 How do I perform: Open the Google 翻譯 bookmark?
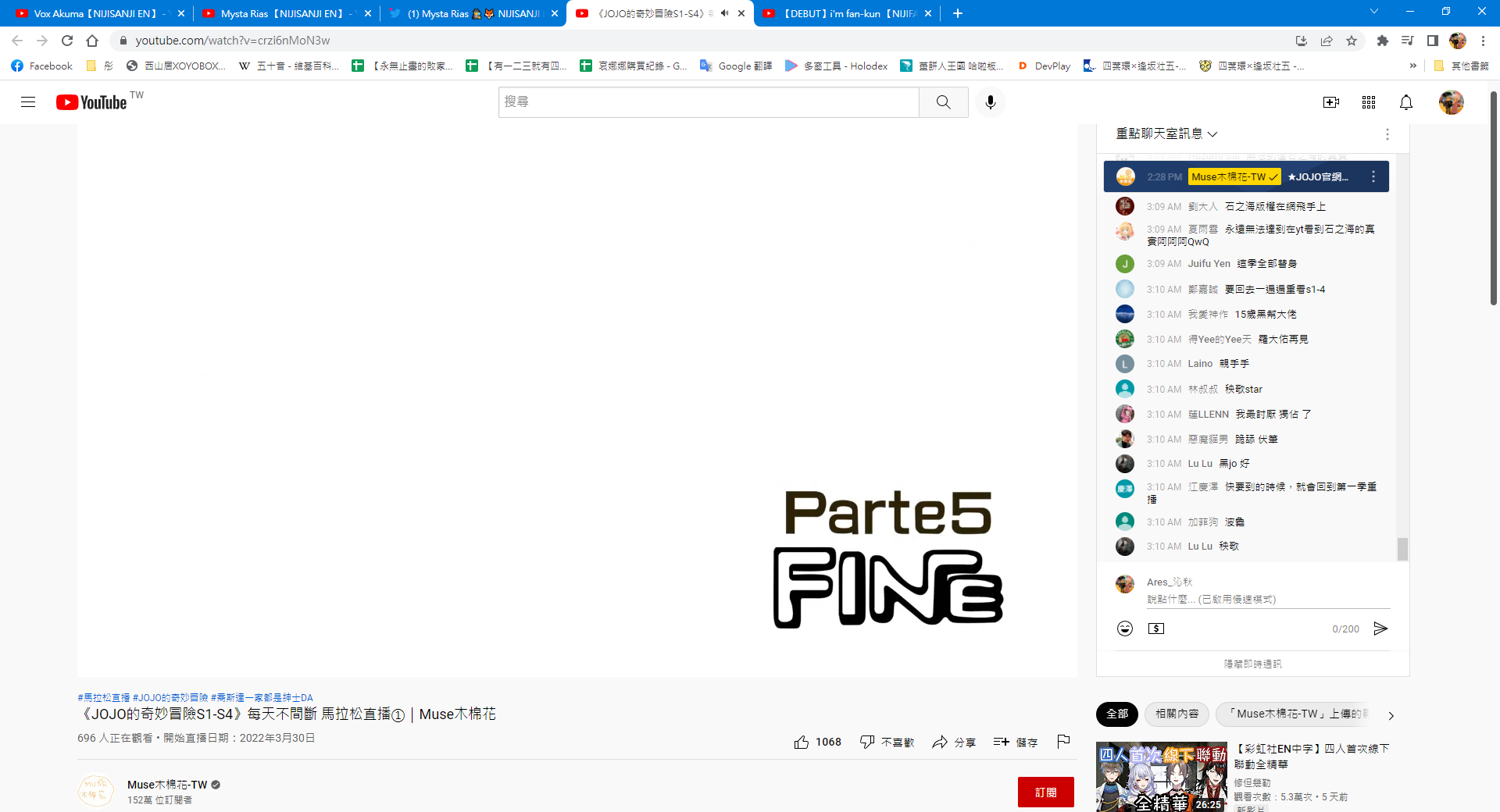click(x=736, y=66)
